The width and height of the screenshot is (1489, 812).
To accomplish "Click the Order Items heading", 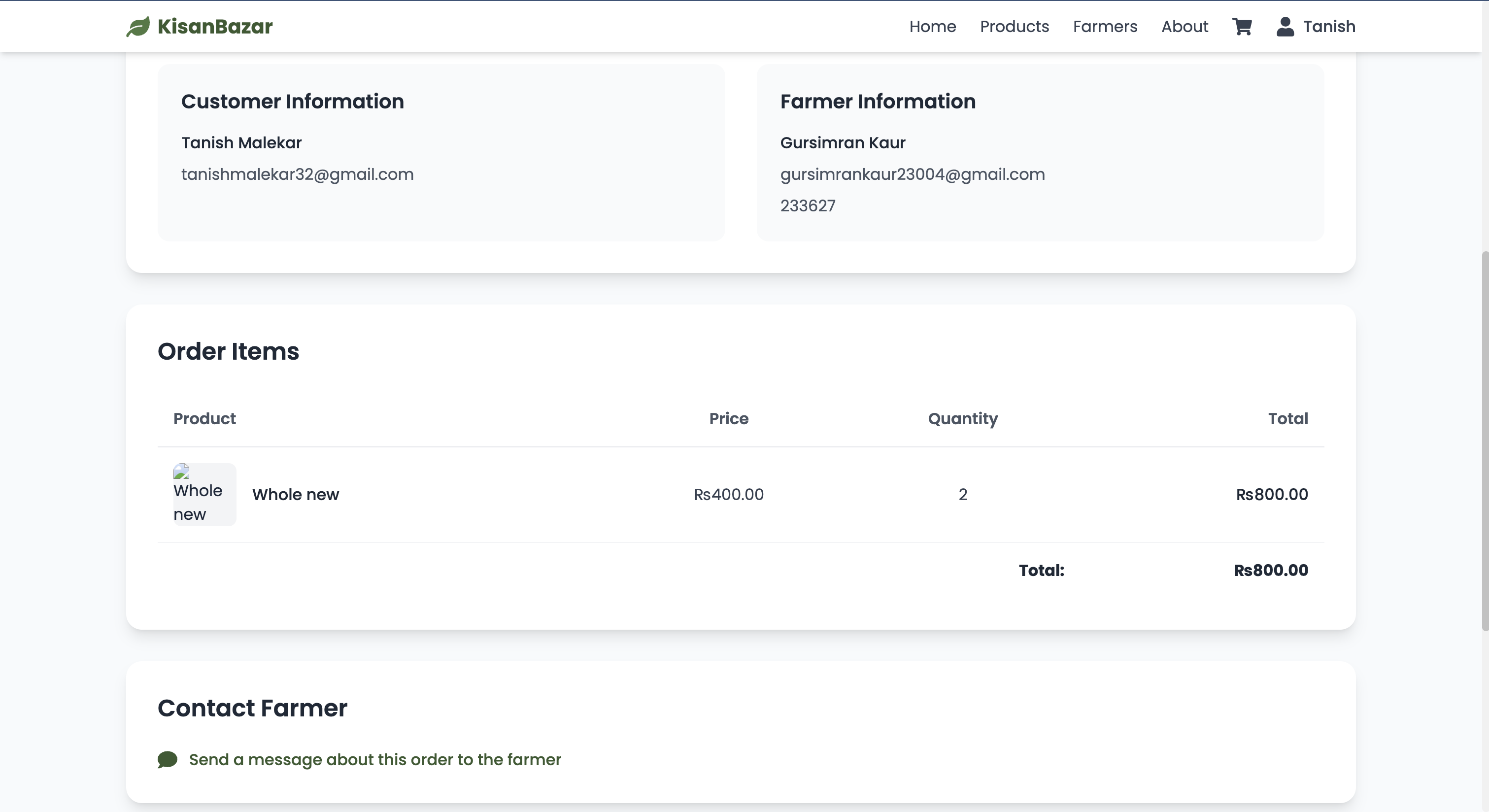I will [x=228, y=351].
